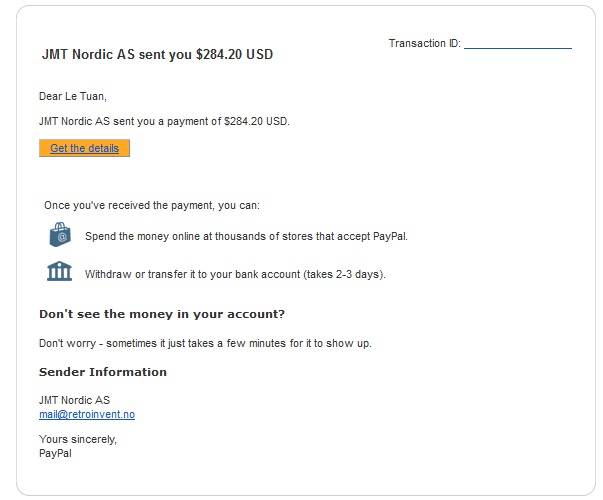Viewport: 603px width, 500px height.
Task: Click the 'sent you a payment of' sentence
Action: pyautogui.click(x=163, y=121)
